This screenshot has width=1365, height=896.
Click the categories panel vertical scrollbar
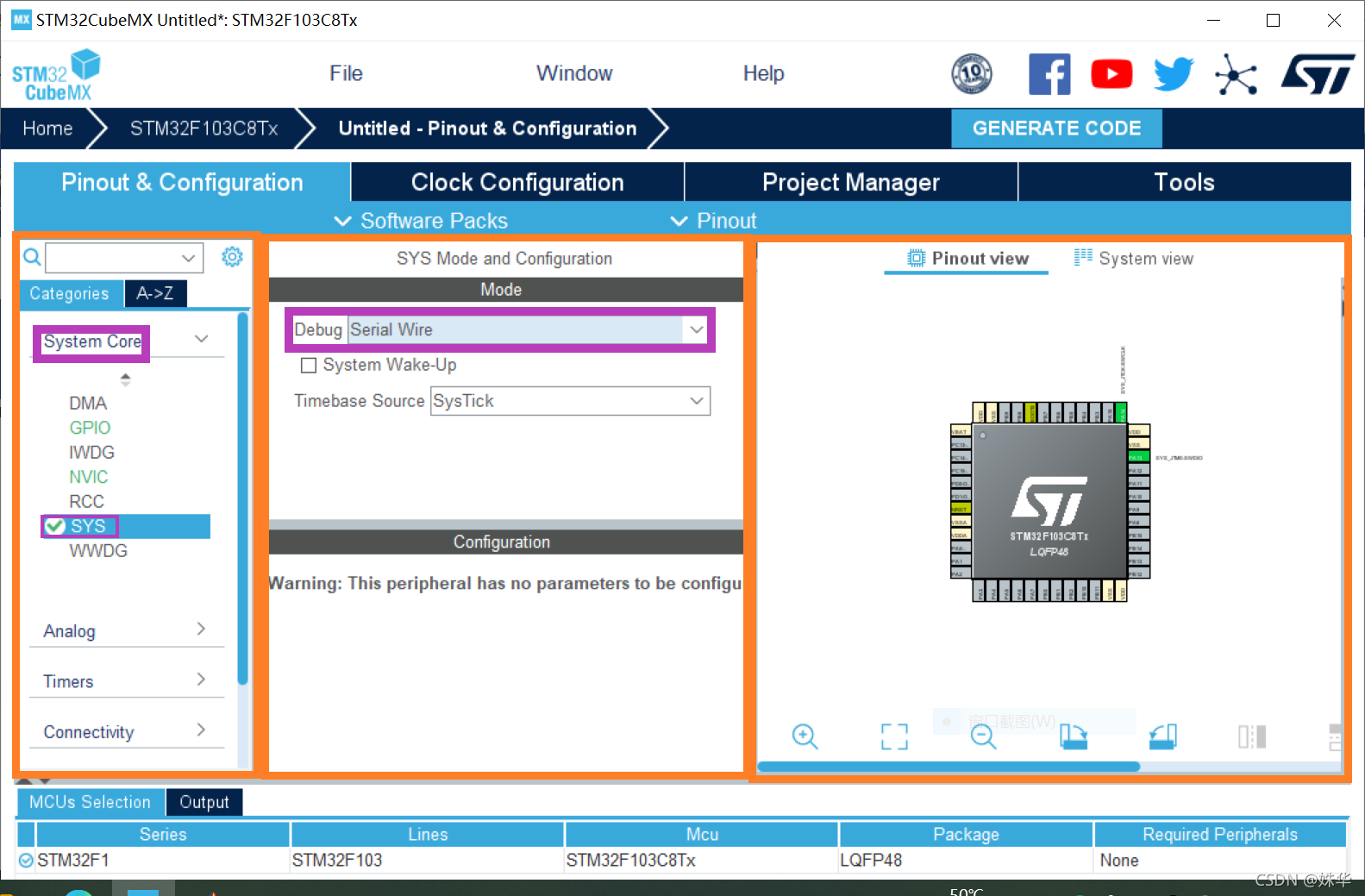(242, 498)
